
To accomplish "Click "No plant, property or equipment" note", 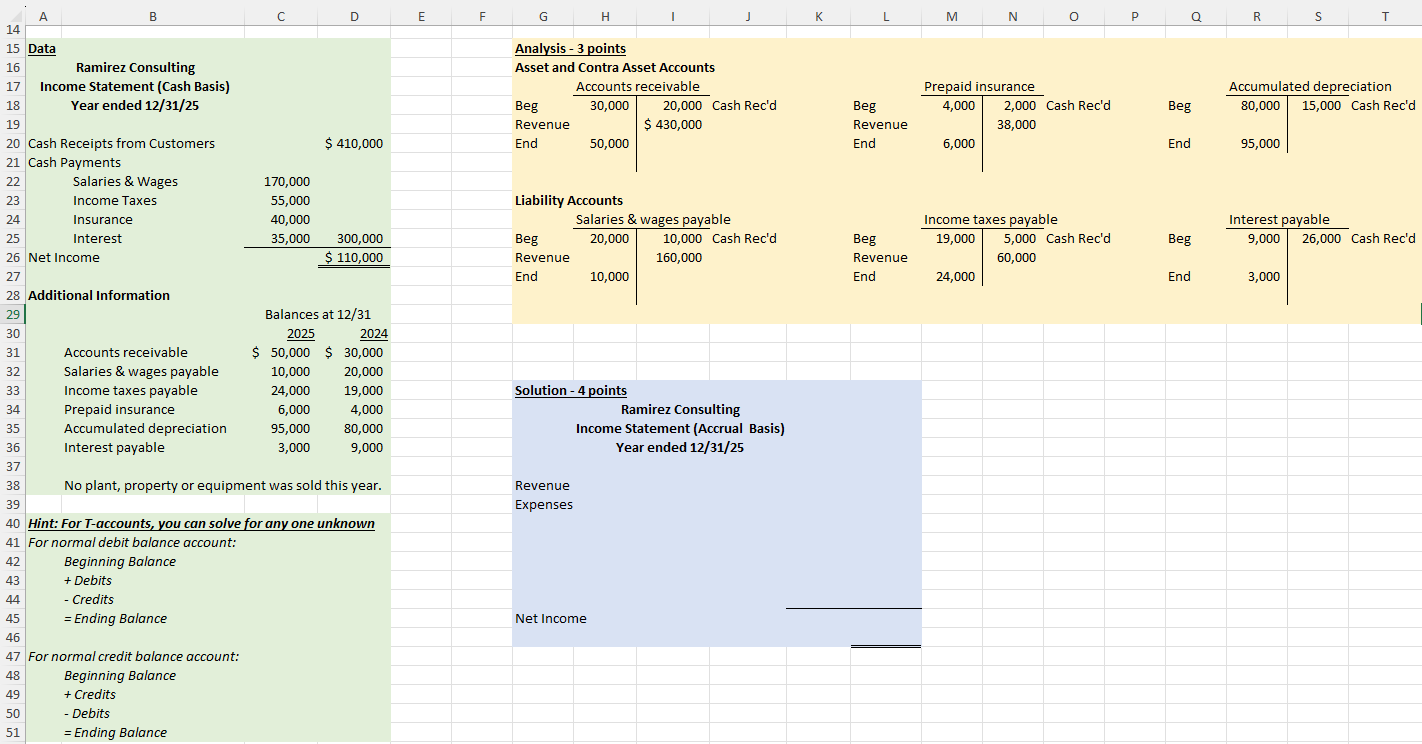I will coord(222,485).
